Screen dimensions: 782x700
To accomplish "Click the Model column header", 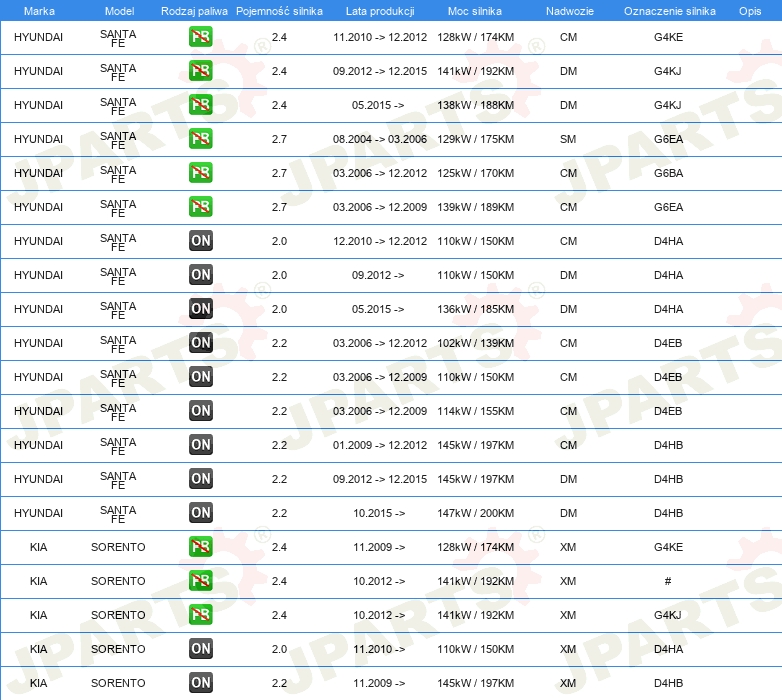I will click(120, 11).
